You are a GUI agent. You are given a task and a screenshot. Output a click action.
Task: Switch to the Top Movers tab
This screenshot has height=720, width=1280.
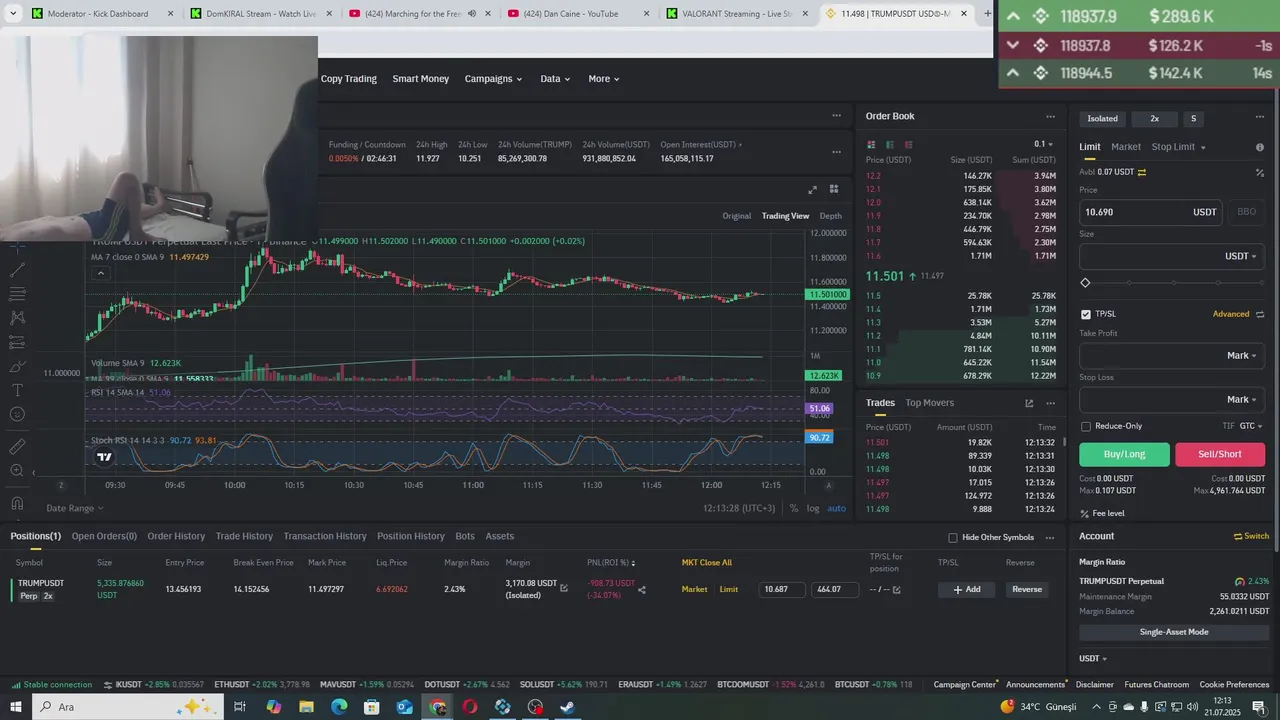pyautogui.click(x=930, y=403)
